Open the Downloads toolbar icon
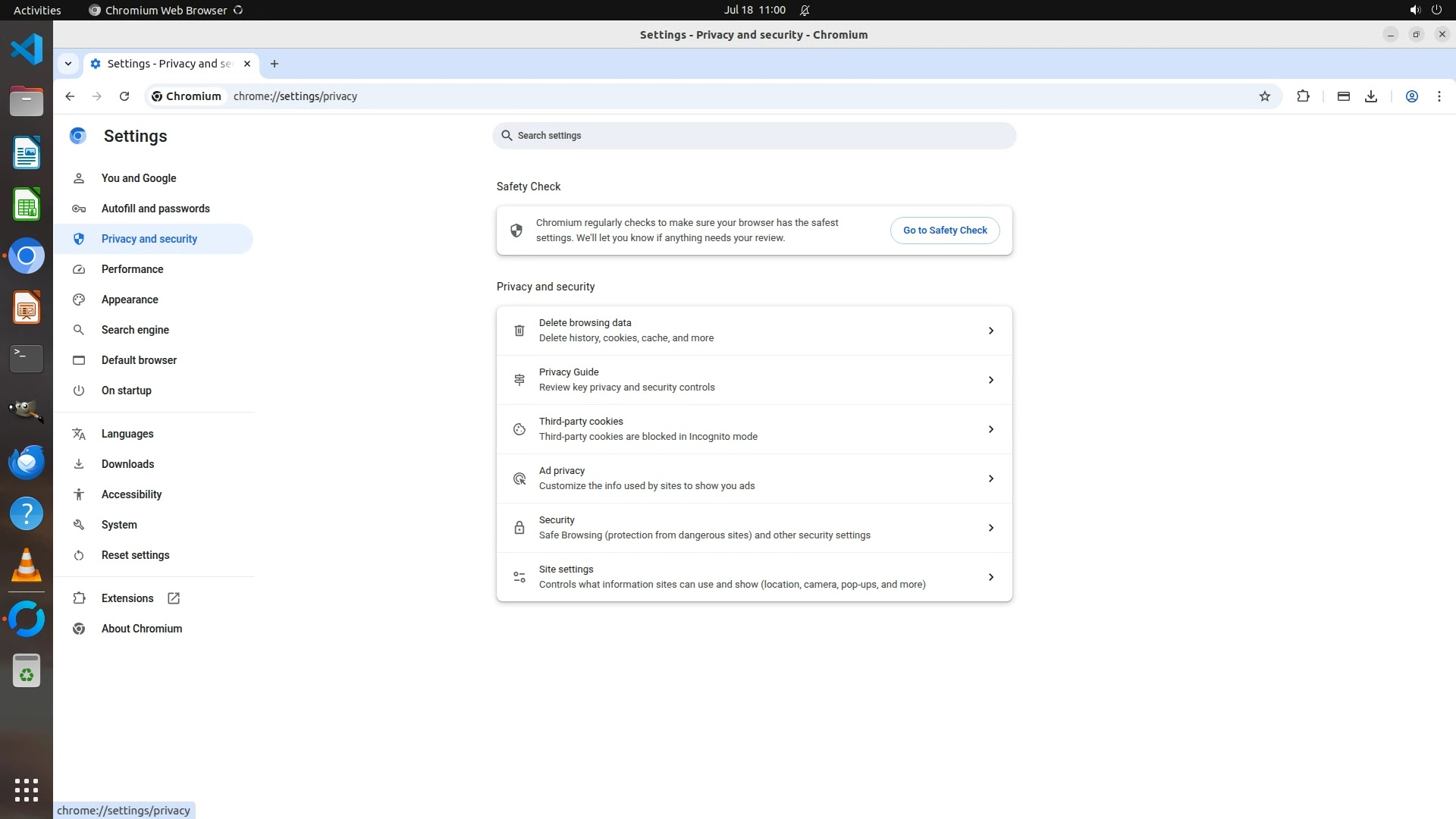Image resolution: width=1456 pixels, height=819 pixels. (x=1370, y=96)
